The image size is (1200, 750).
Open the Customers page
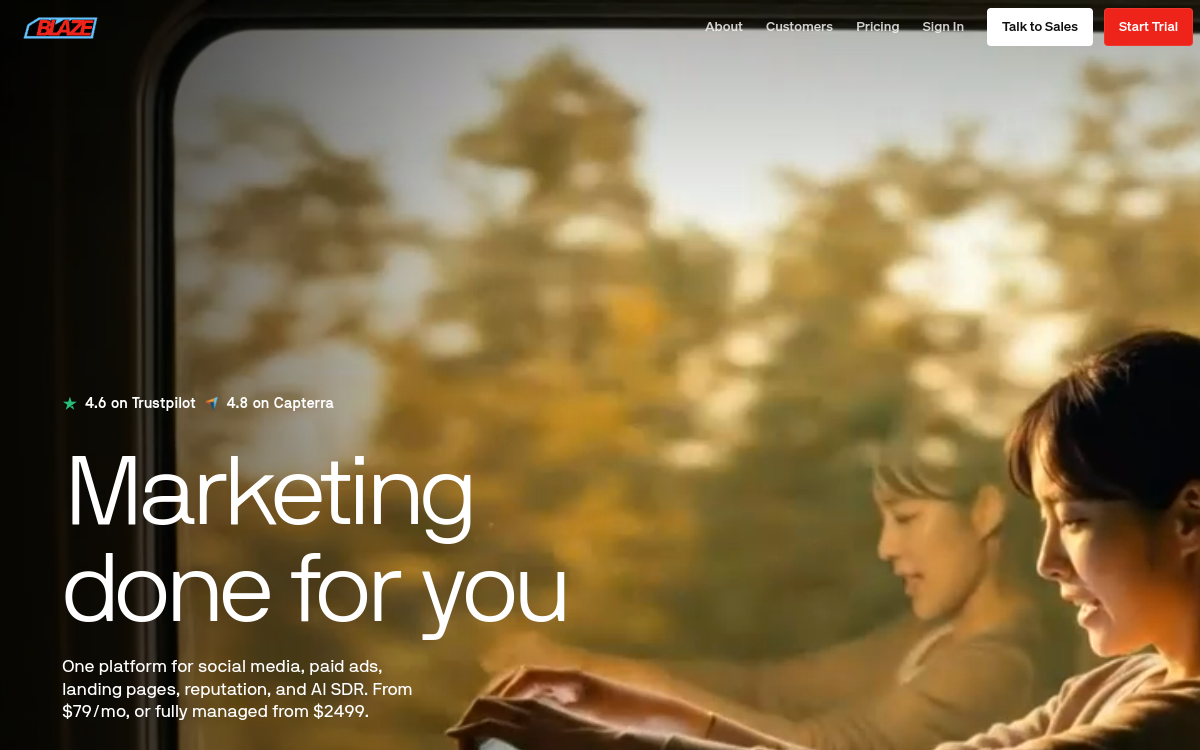pos(799,27)
